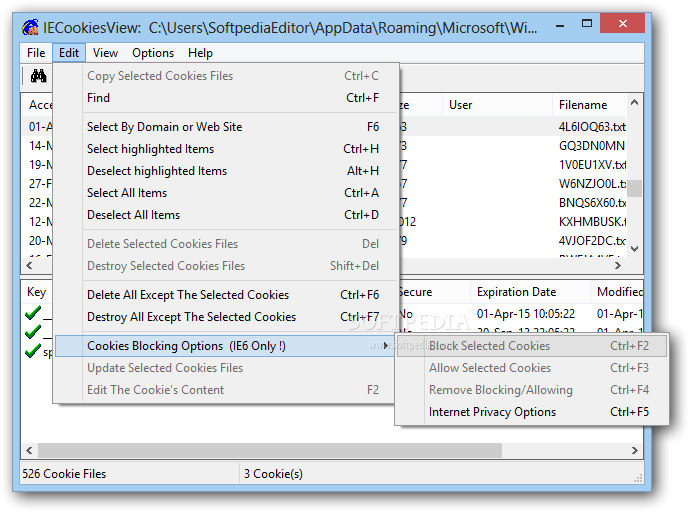Choose Deselect highlighted Items
Image resolution: width=690 pixels, height=512 pixels.
click(227, 171)
